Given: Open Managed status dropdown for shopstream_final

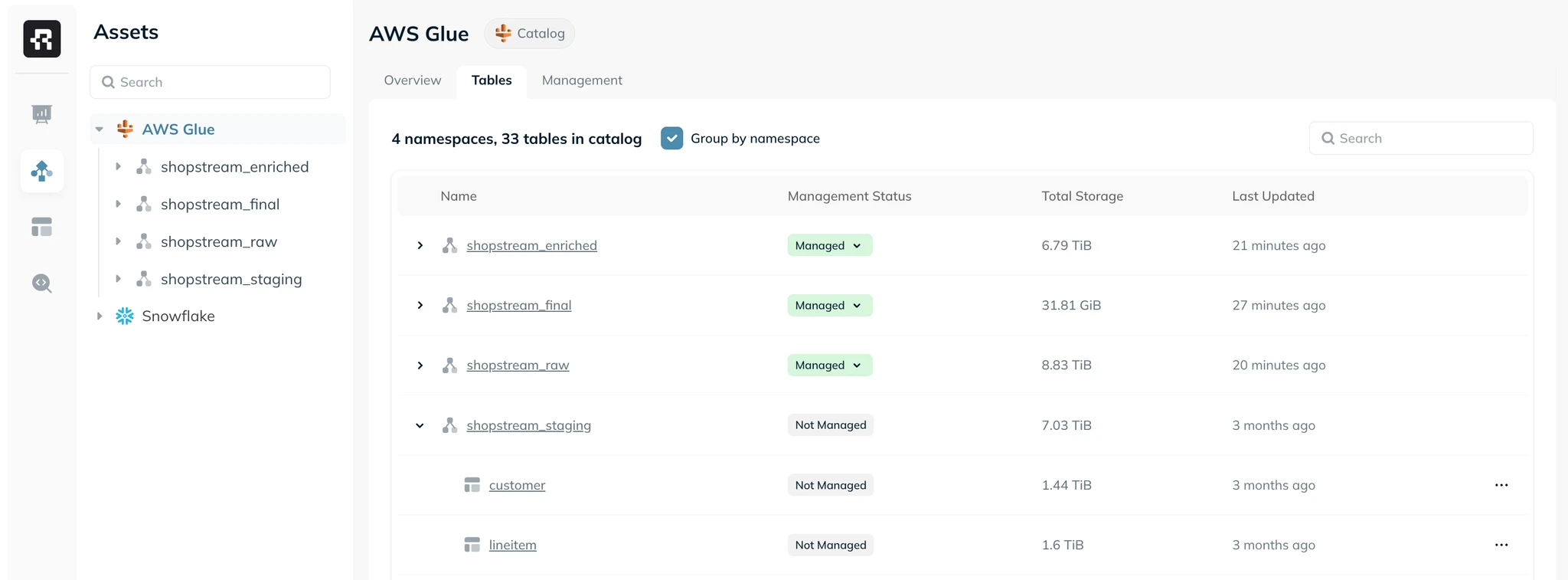Looking at the screenshot, I should pyautogui.click(x=830, y=305).
